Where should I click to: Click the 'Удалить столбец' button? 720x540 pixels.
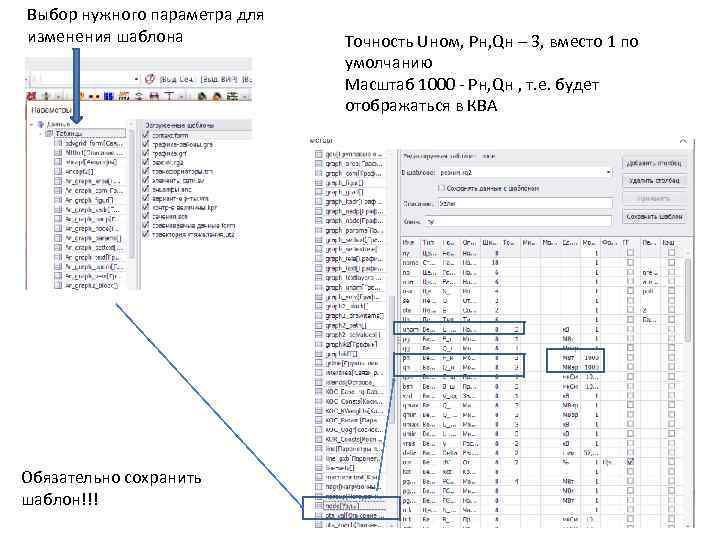click(x=654, y=180)
